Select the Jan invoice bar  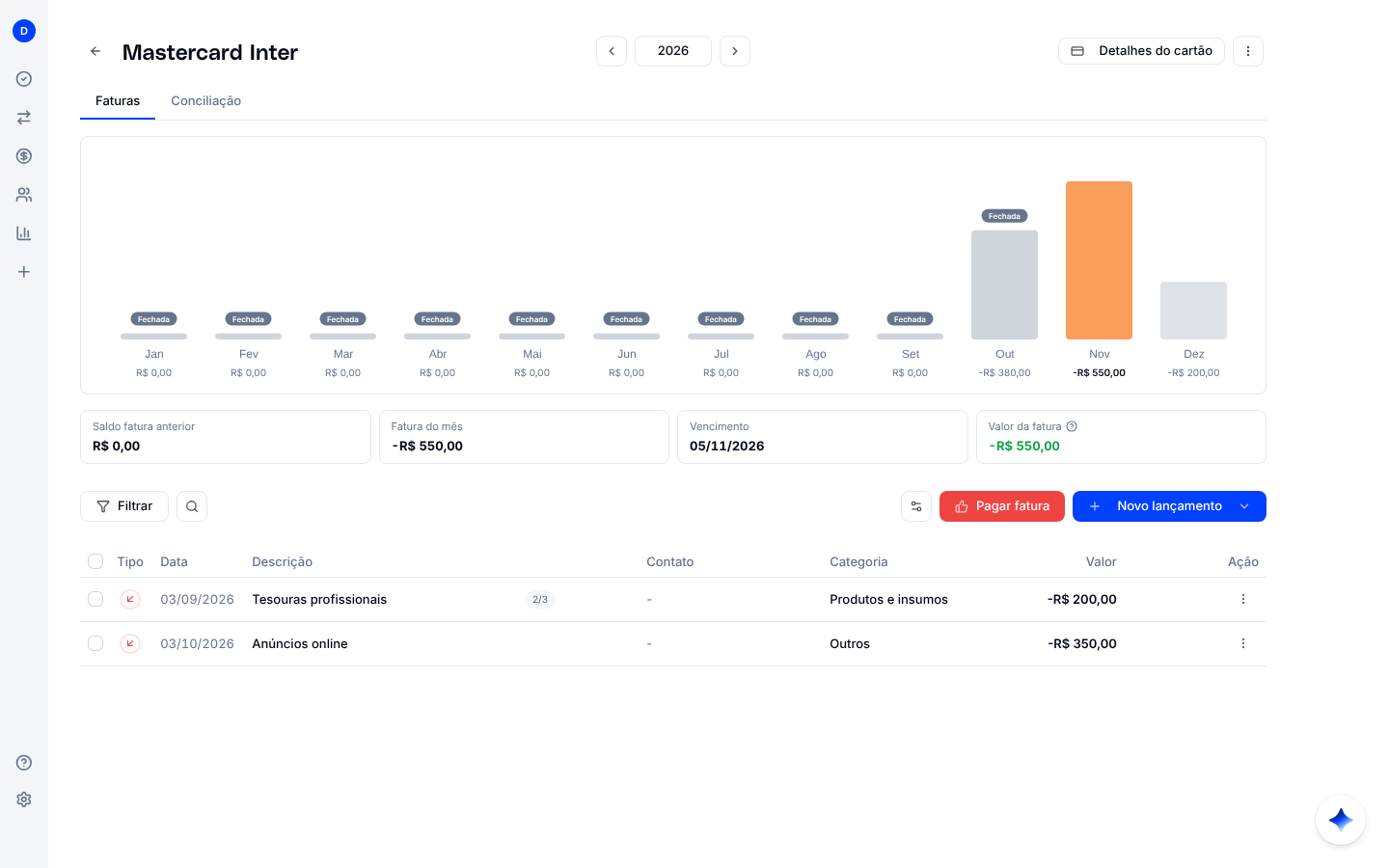[153, 337]
